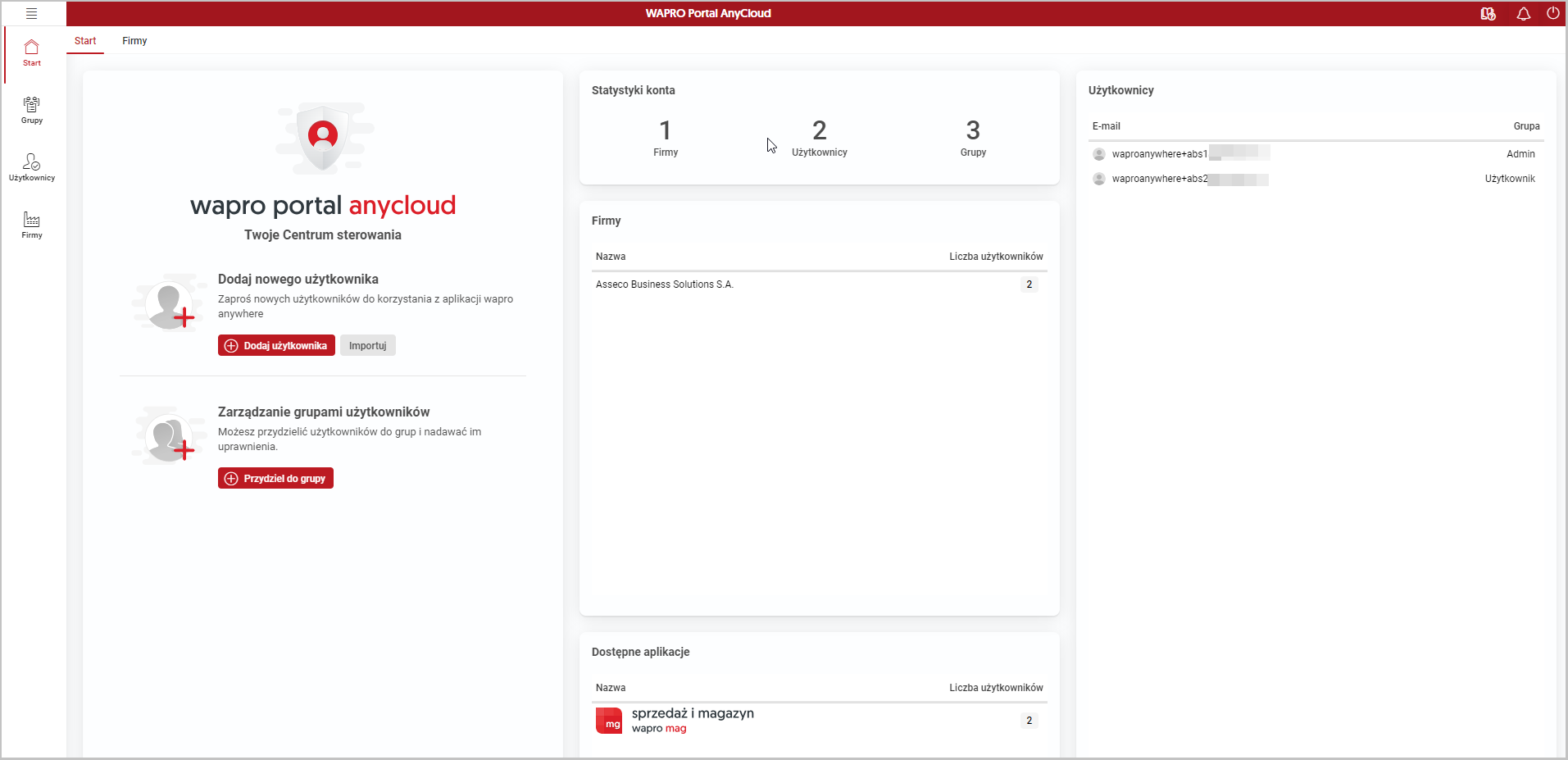Click the Dostępne aplikacje heading

(x=641, y=652)
